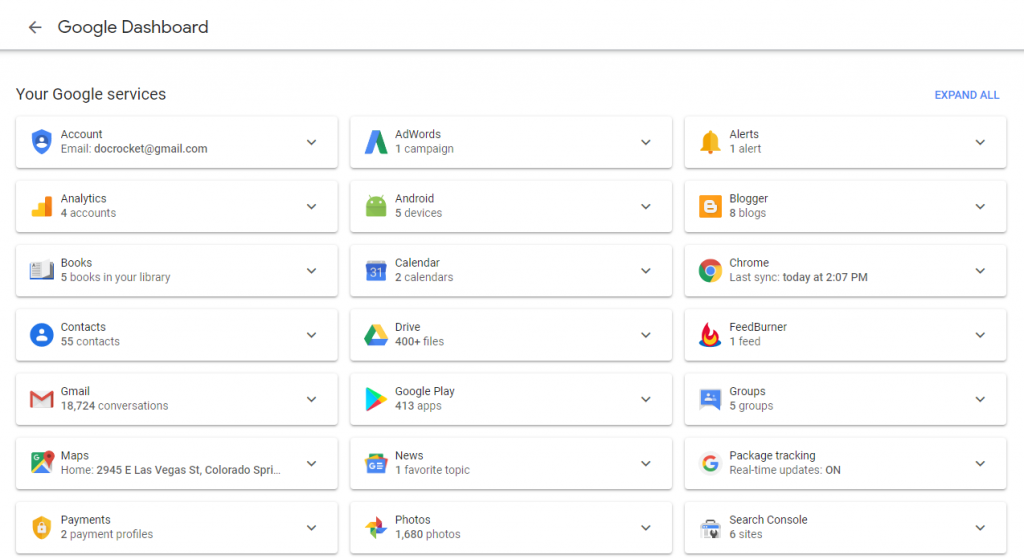Click the back arrow beside Google Dashboard
The height and width of the screenshot is (559, 1024).
(35, 27)
